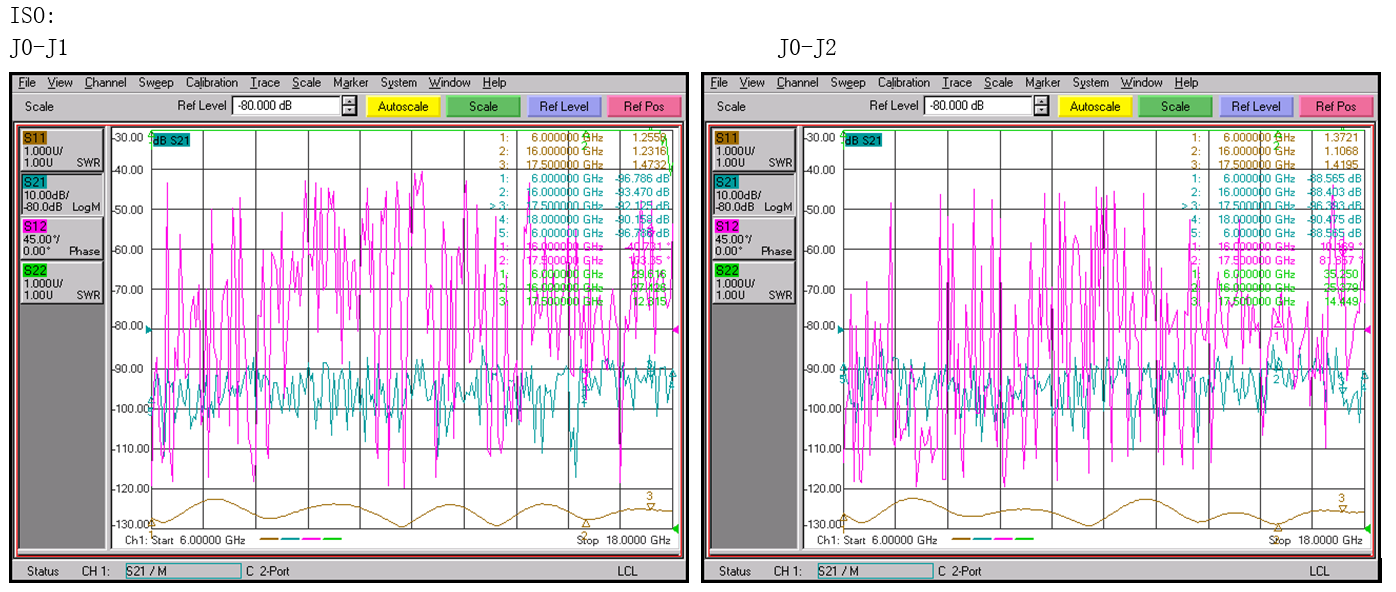Open the Trace menu in the left analyzer

coord(265,83)
